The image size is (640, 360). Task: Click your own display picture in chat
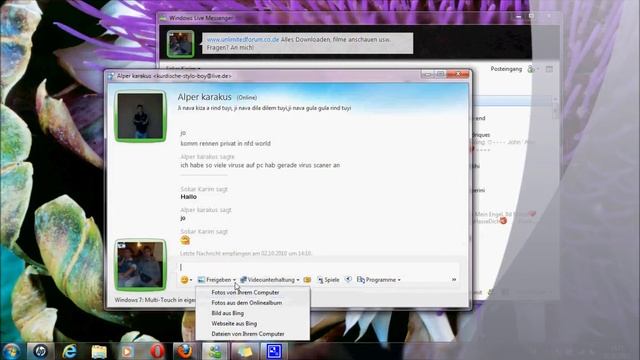click(140, 265)
